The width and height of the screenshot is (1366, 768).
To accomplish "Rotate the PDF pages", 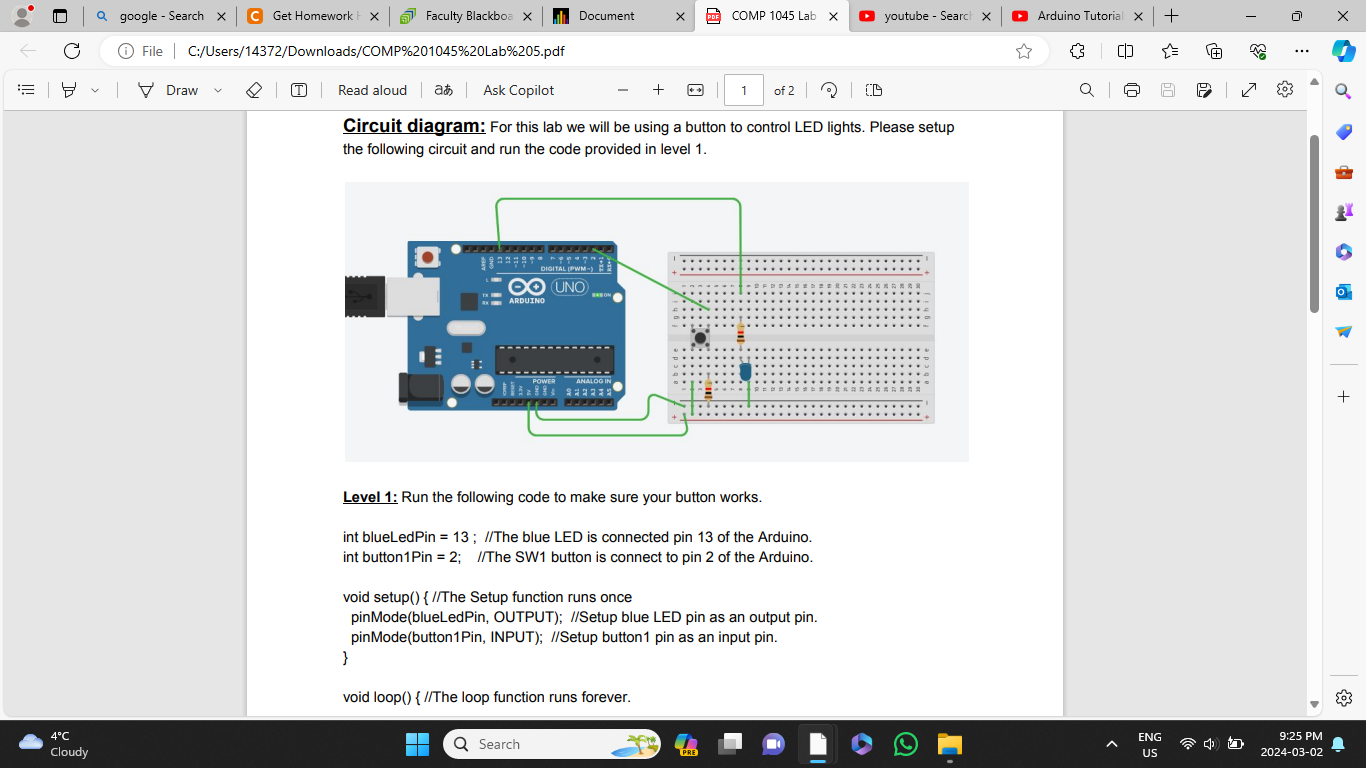I will click(829, 89).
